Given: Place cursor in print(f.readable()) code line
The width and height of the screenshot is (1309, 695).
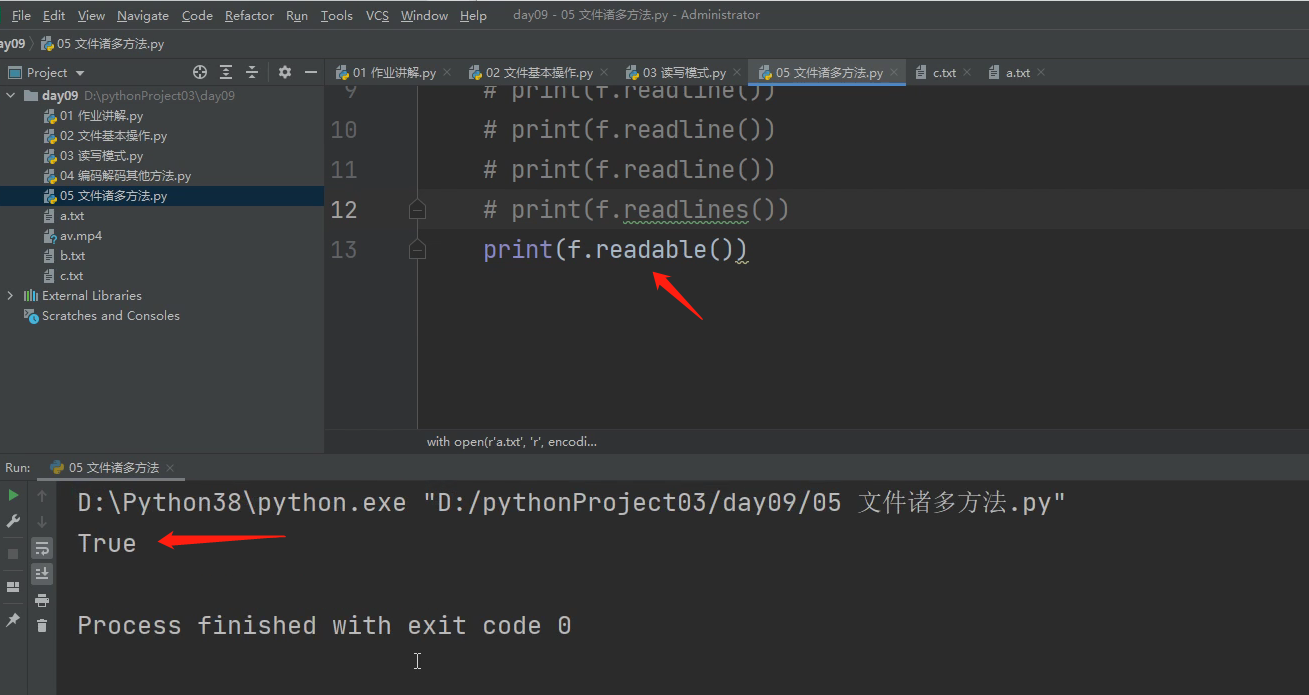Looking at the screenshot, I should click(615, 249).
